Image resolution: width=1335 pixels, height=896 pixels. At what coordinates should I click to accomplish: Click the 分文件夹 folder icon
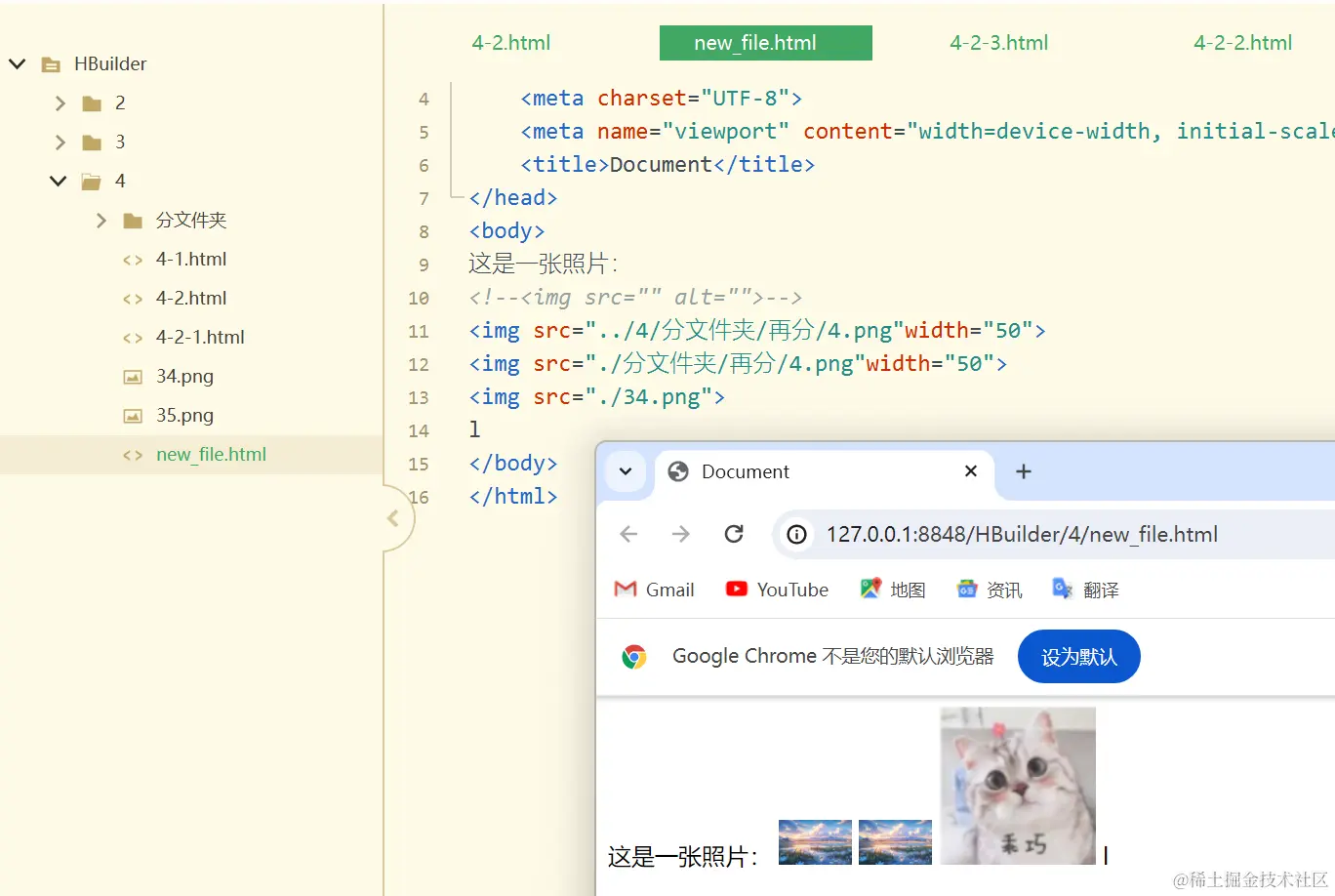133,221
